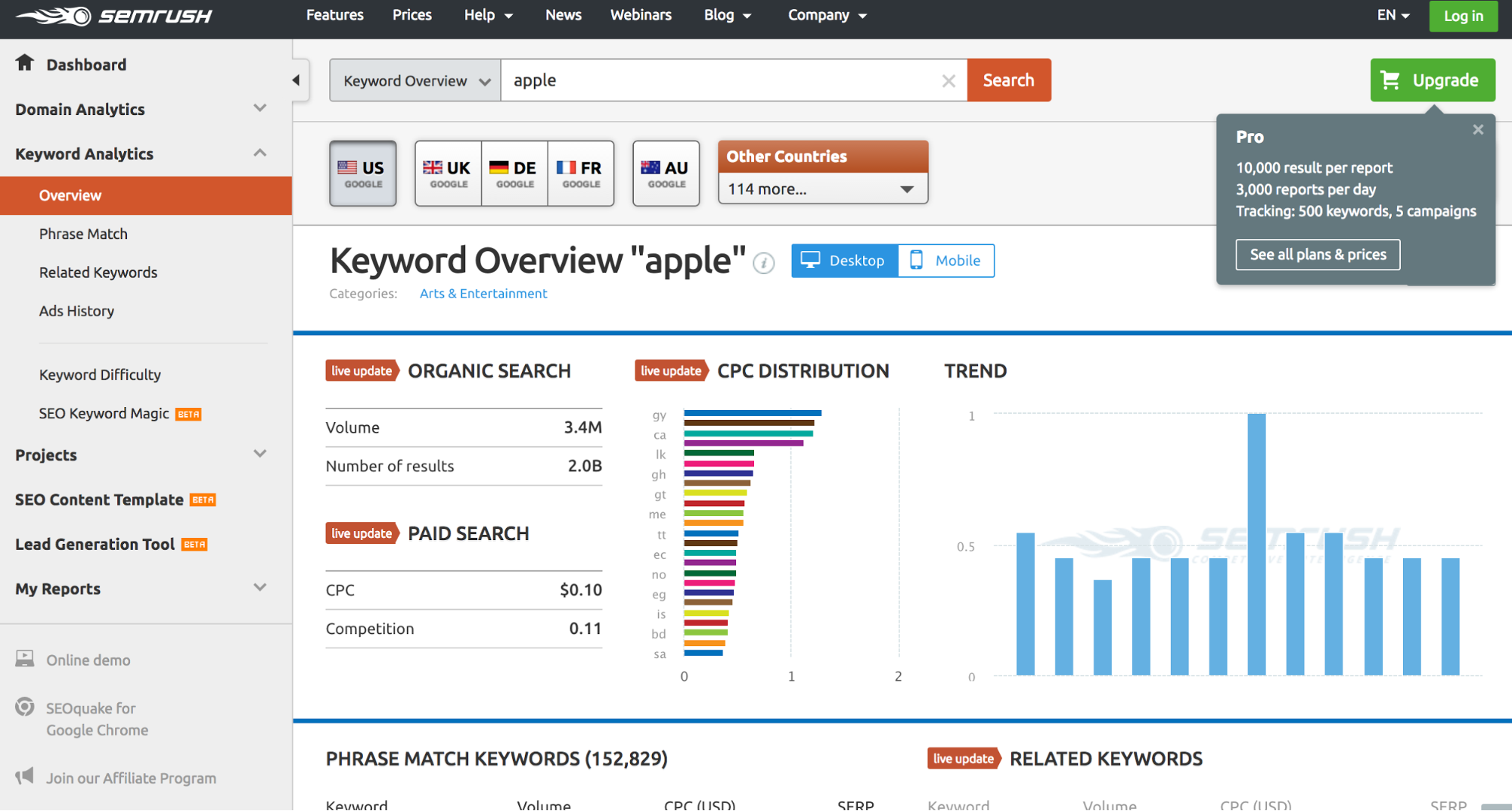Open the Blog menu dropdown
This screenshot has height=811, width=1512.
(728, 15)
